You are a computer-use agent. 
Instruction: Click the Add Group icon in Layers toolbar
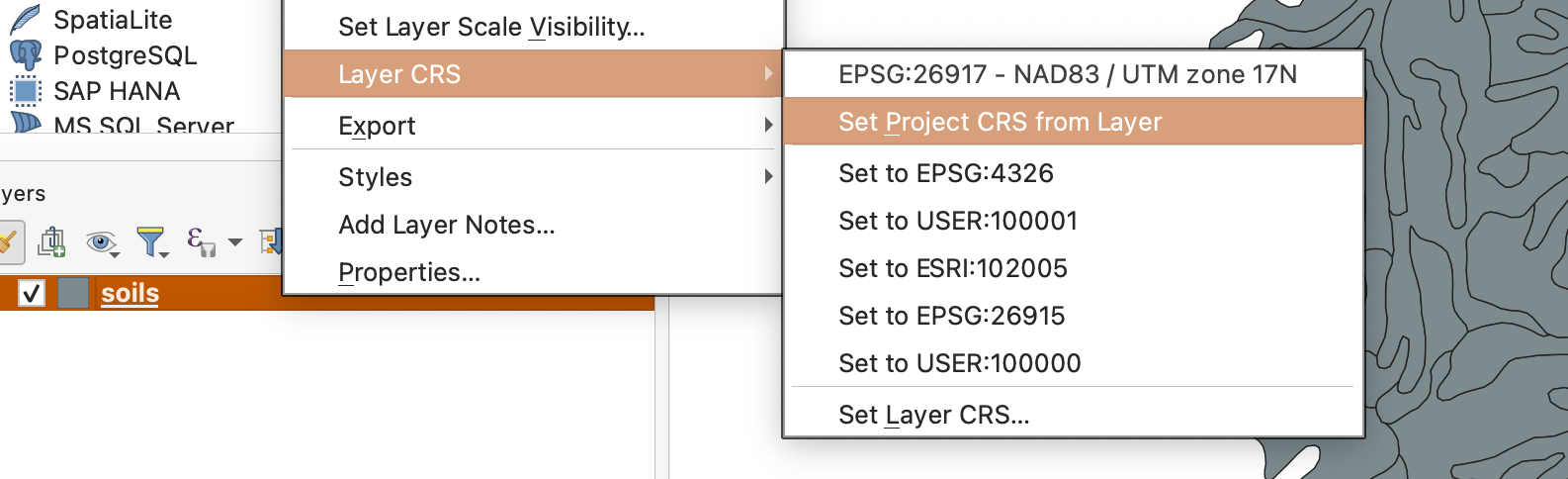(51, 241)
